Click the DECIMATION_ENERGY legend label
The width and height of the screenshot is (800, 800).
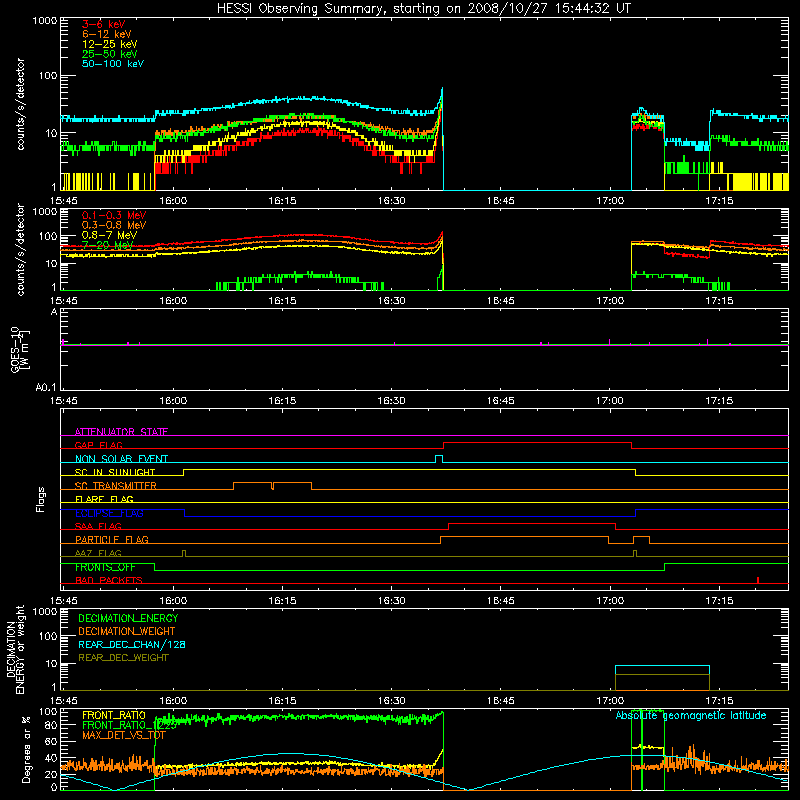point(128,618)
